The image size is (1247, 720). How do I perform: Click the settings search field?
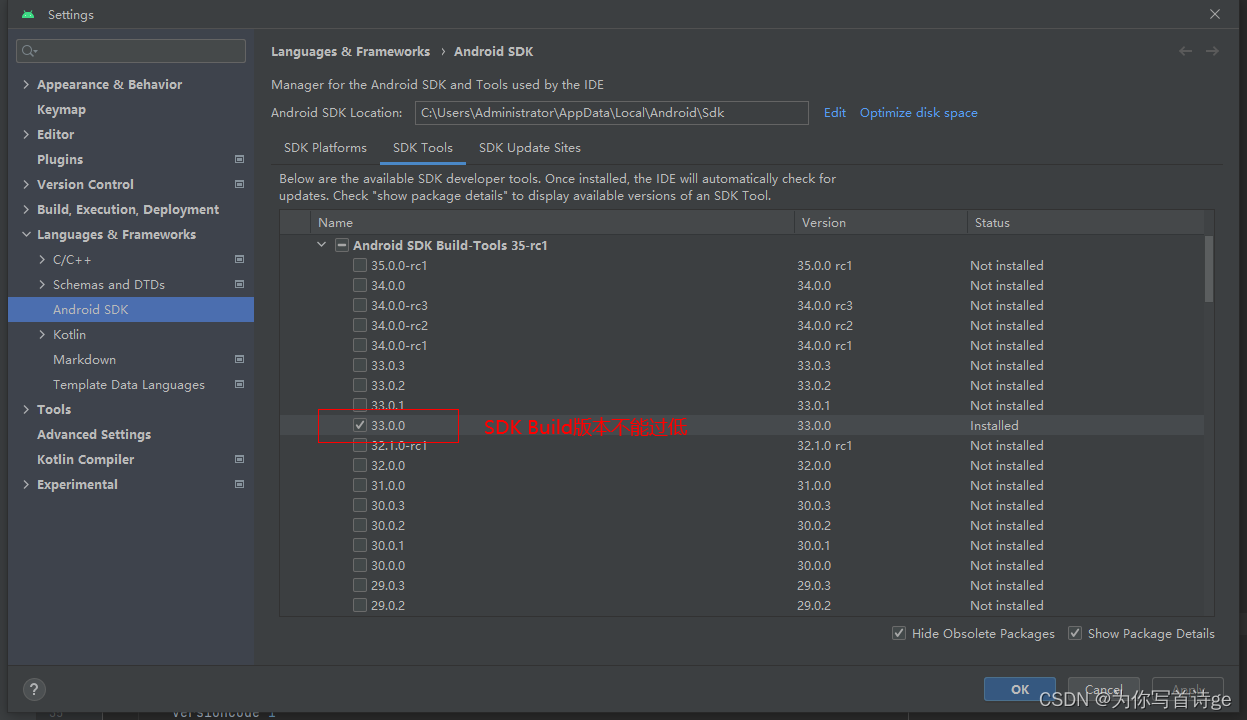point(131,51)
